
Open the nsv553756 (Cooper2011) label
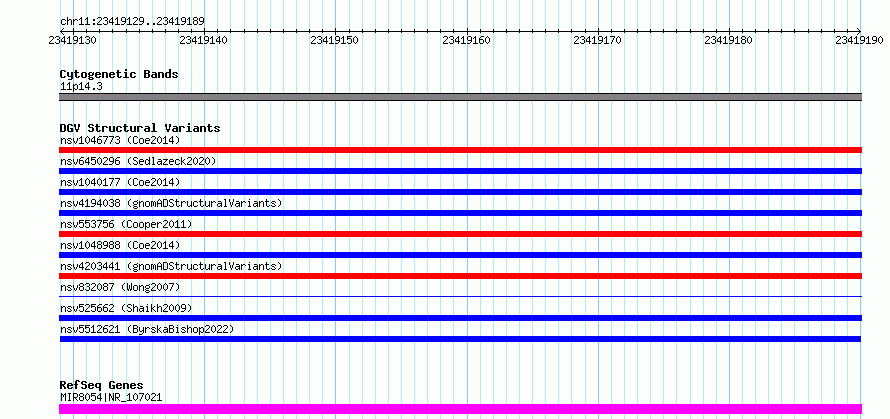tap(126, 224)
